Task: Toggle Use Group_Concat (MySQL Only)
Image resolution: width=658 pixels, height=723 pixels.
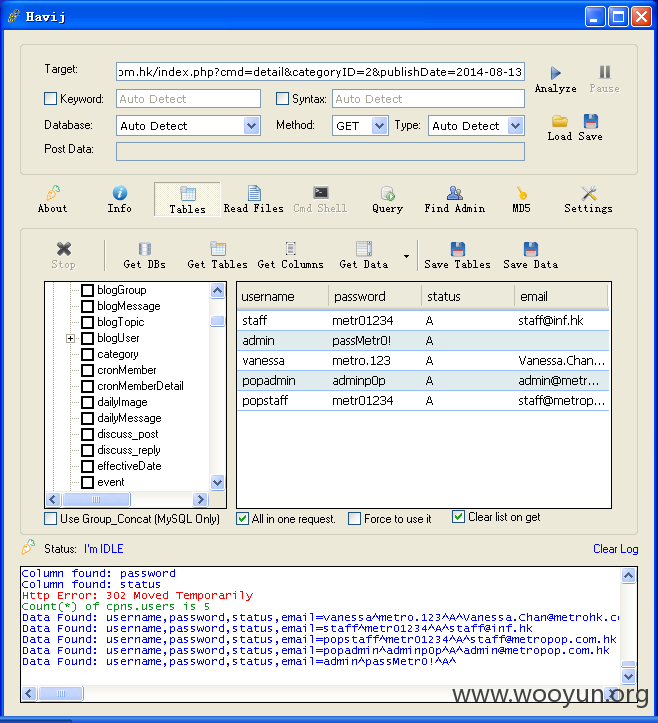Action: tap(50, 519)
